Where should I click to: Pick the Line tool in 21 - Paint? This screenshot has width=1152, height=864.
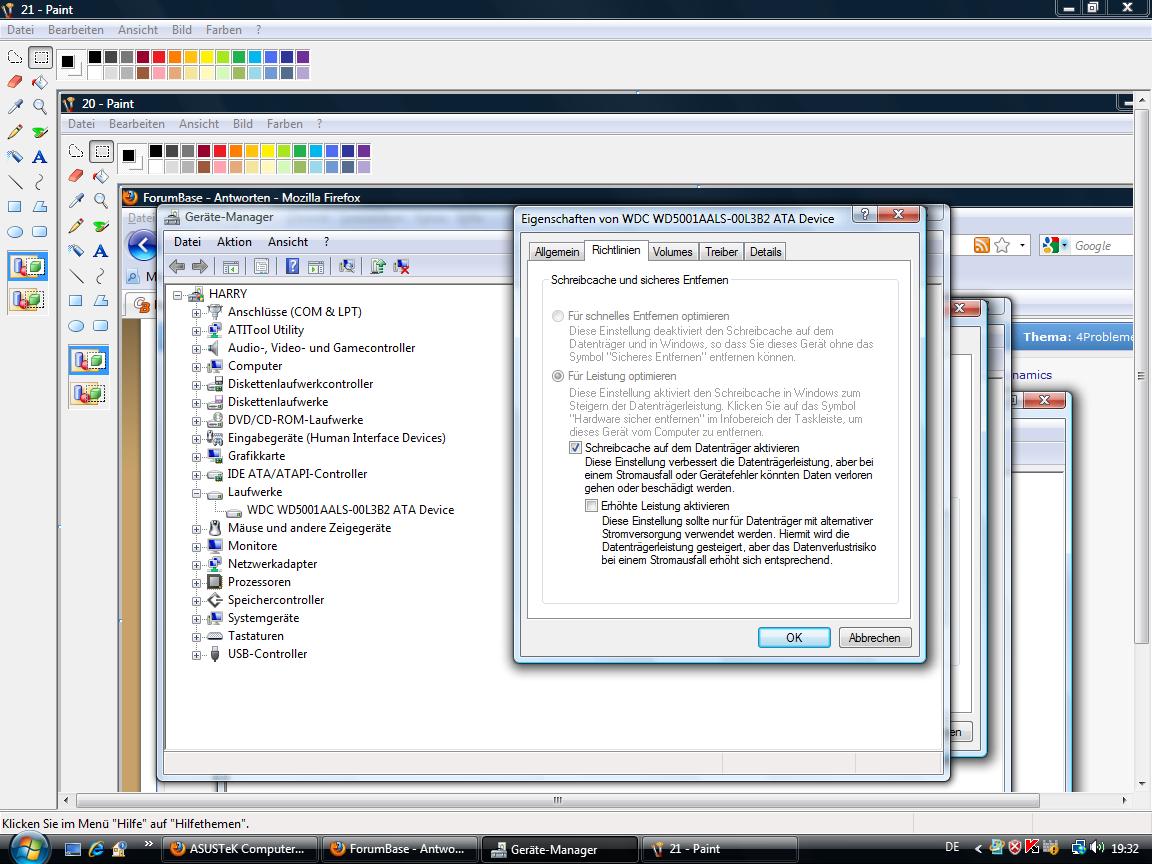15,181
